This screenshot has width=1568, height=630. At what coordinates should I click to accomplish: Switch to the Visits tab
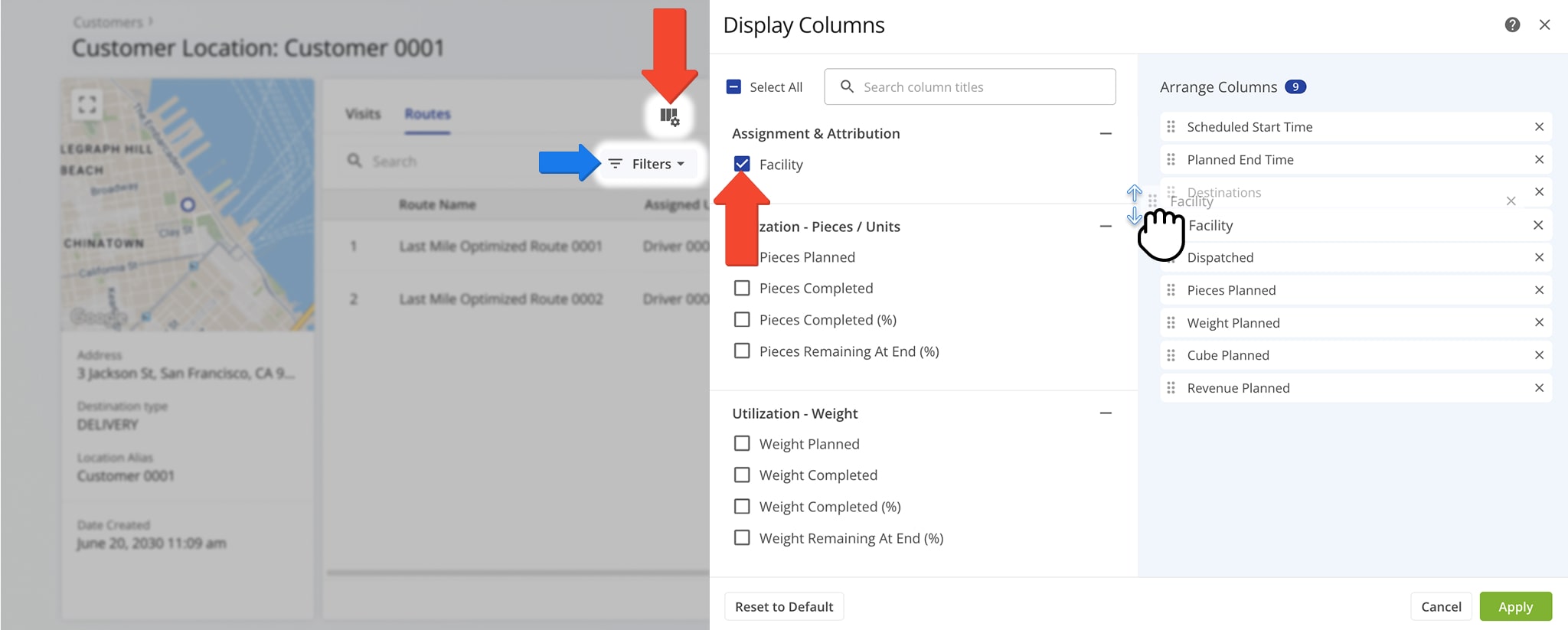[363, 114]
